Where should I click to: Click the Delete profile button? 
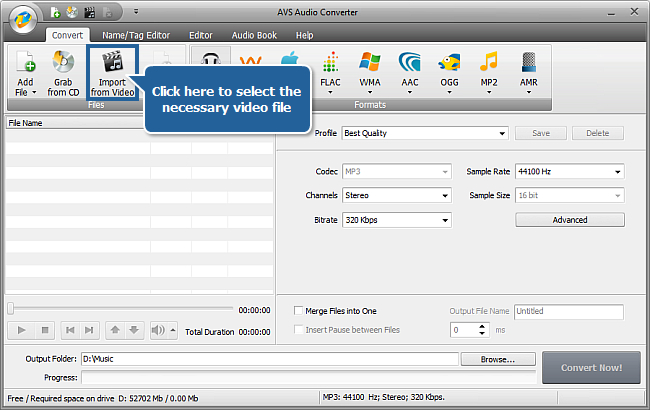click(x=598, y=133)
